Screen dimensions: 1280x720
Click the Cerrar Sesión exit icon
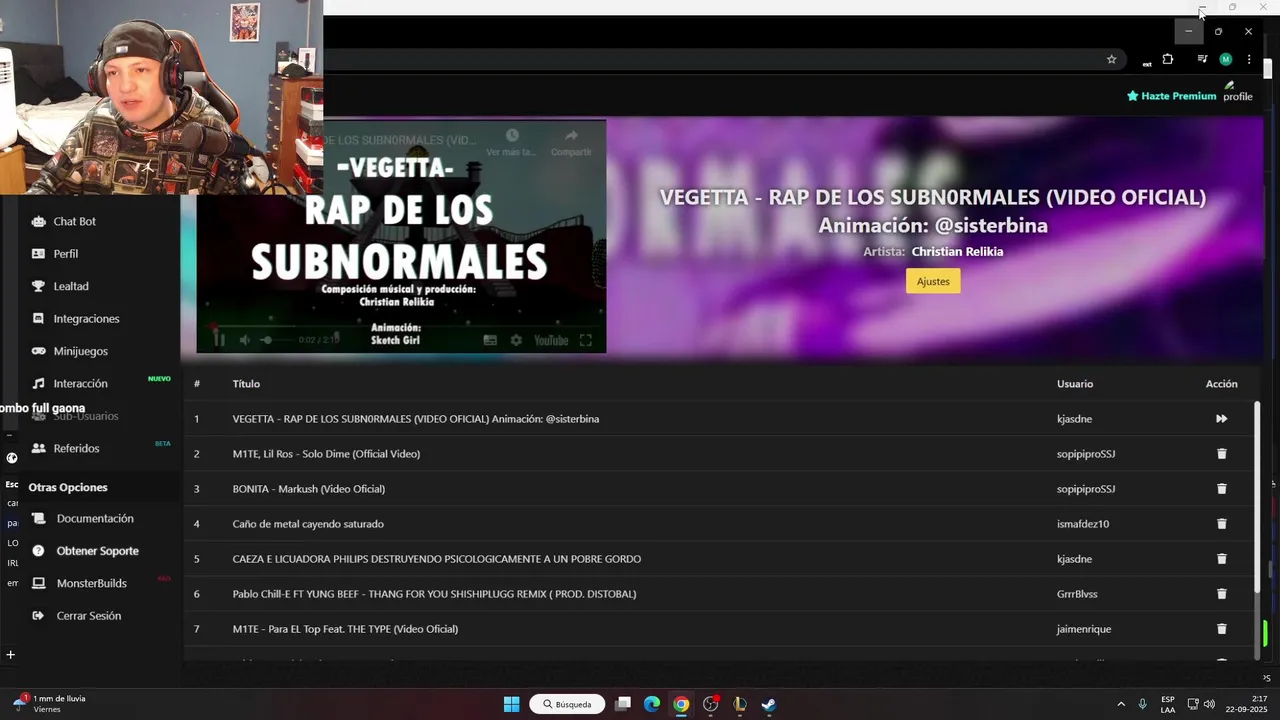[38, 616]
